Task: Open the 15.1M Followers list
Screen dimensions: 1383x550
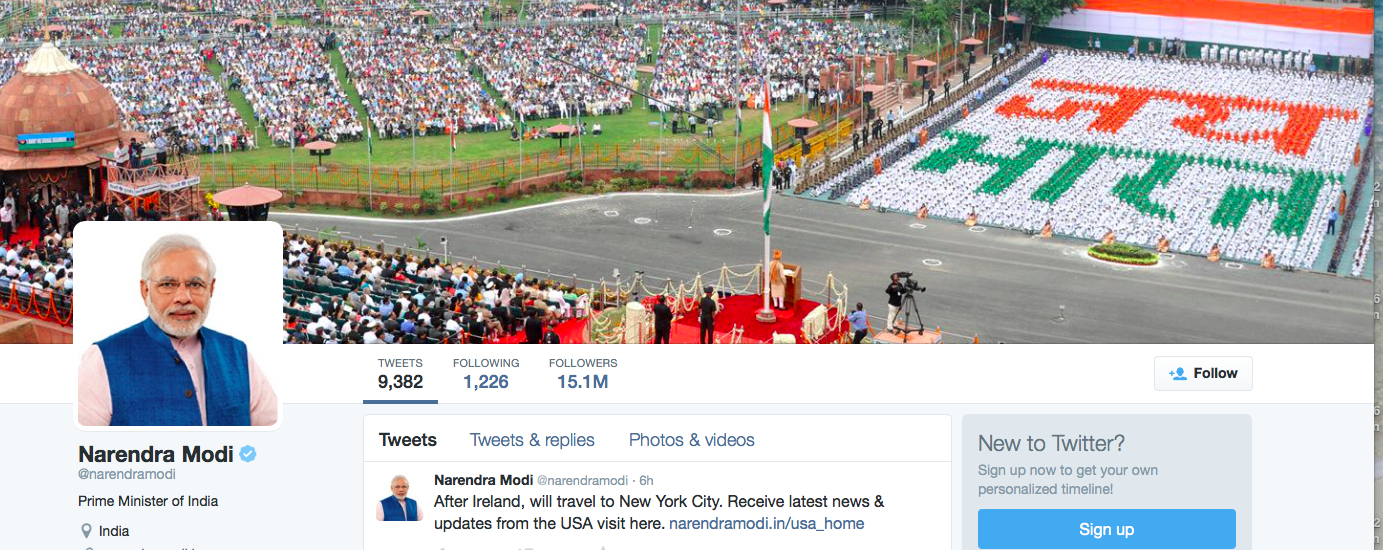Action: (x=583, y=373)
